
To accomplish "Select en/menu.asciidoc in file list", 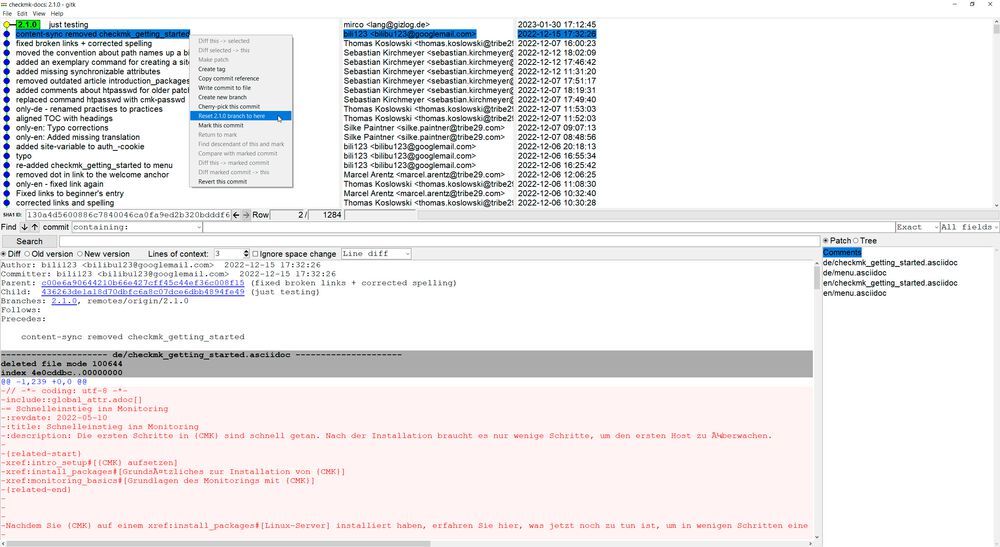I will 855,293.
